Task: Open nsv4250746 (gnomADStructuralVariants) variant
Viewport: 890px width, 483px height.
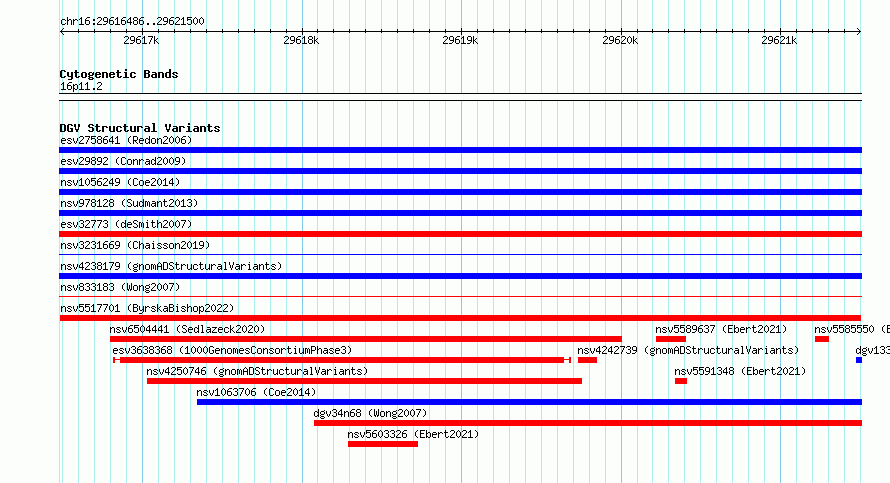Action: point(257,371)
